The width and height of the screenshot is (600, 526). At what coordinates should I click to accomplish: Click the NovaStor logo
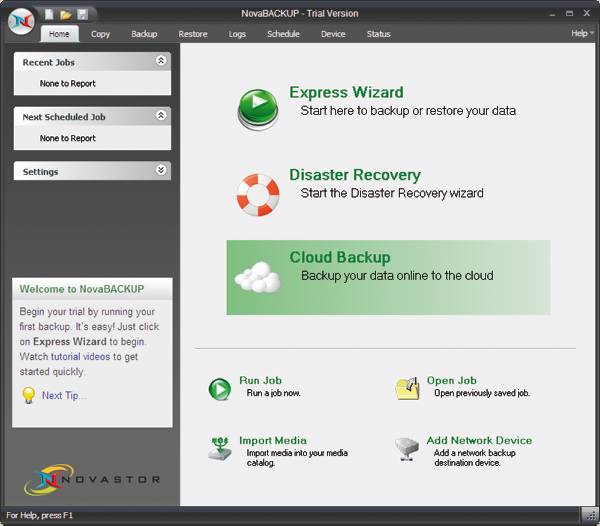(x=92, y=479)
